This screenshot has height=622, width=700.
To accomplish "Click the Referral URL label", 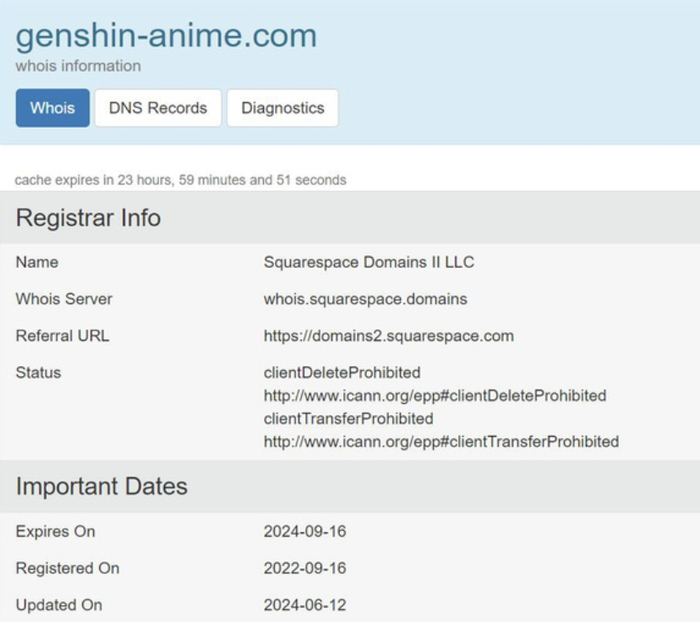I will click(62, 336).
